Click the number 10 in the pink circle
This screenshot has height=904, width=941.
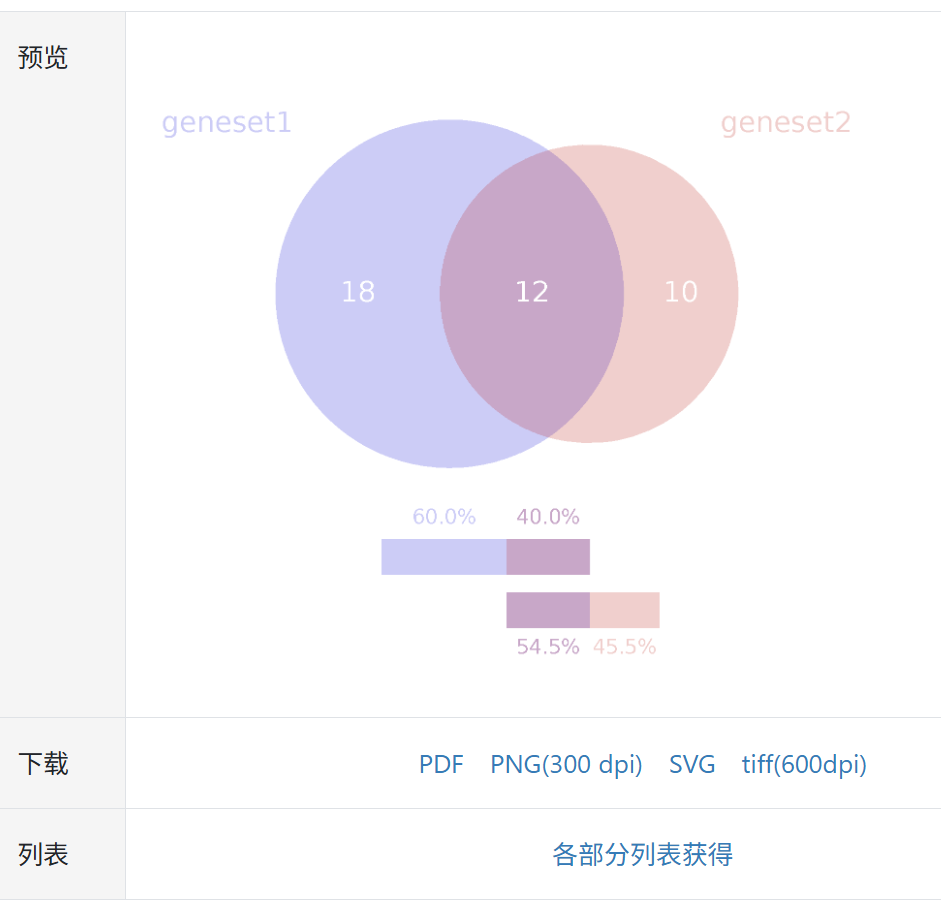click(x=682, y=292)
